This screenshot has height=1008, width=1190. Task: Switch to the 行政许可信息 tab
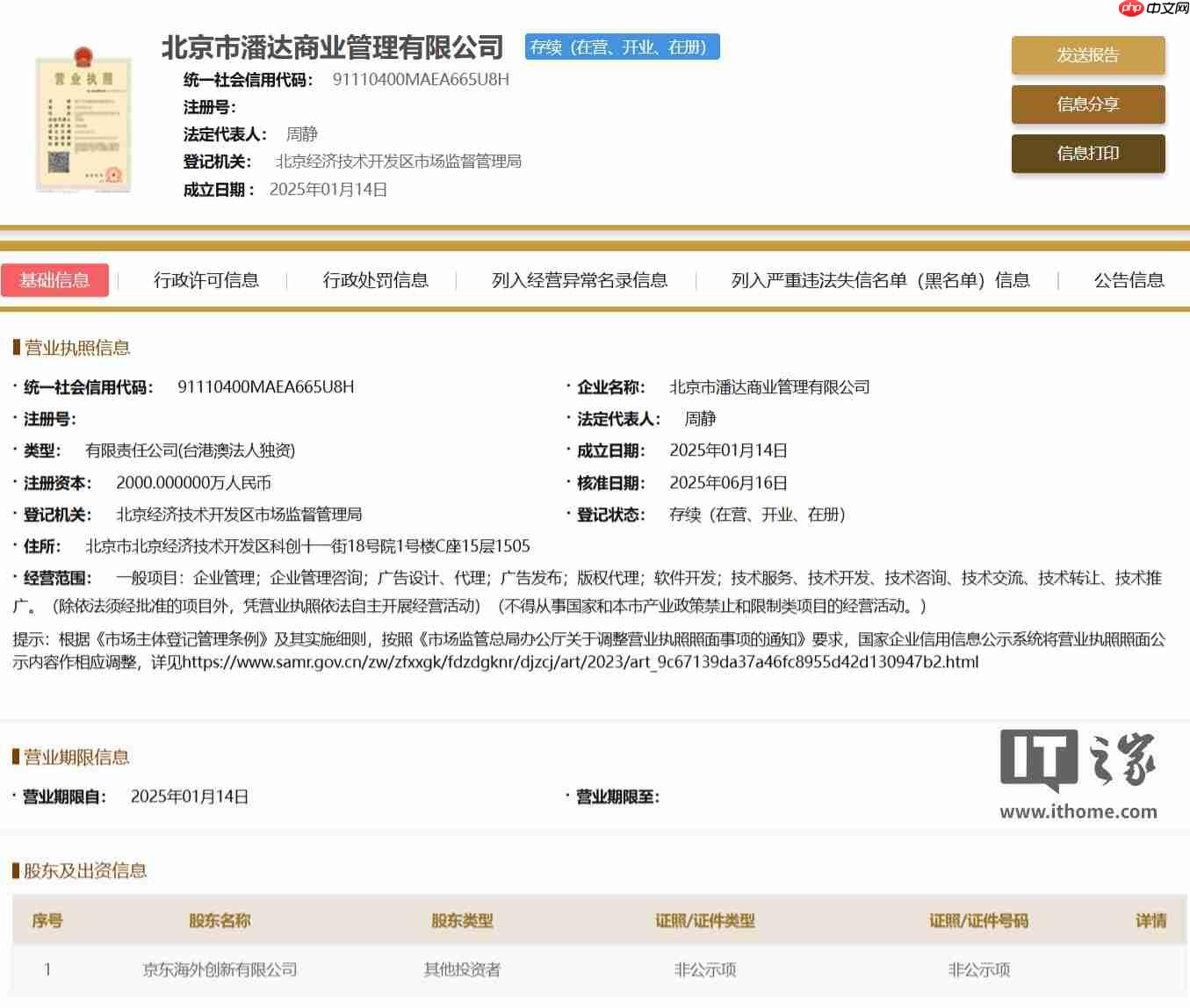point(206,280)
